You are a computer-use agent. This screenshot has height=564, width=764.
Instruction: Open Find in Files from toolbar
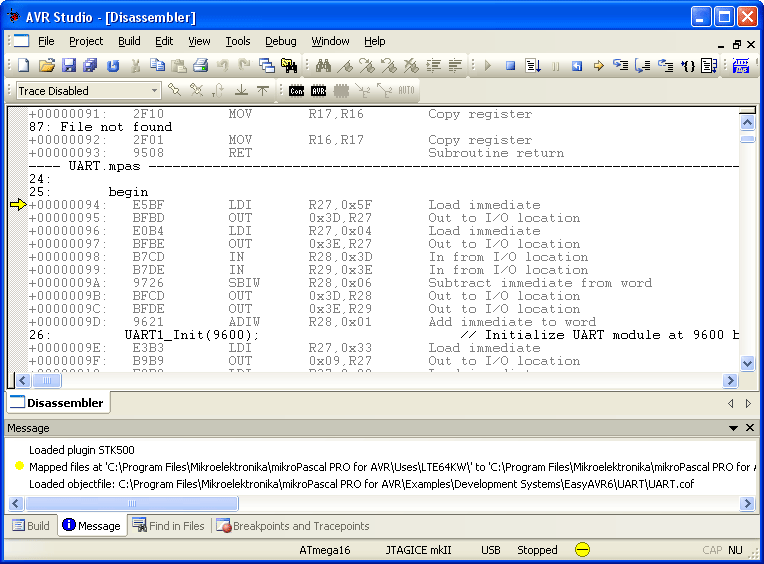(289, 65)
